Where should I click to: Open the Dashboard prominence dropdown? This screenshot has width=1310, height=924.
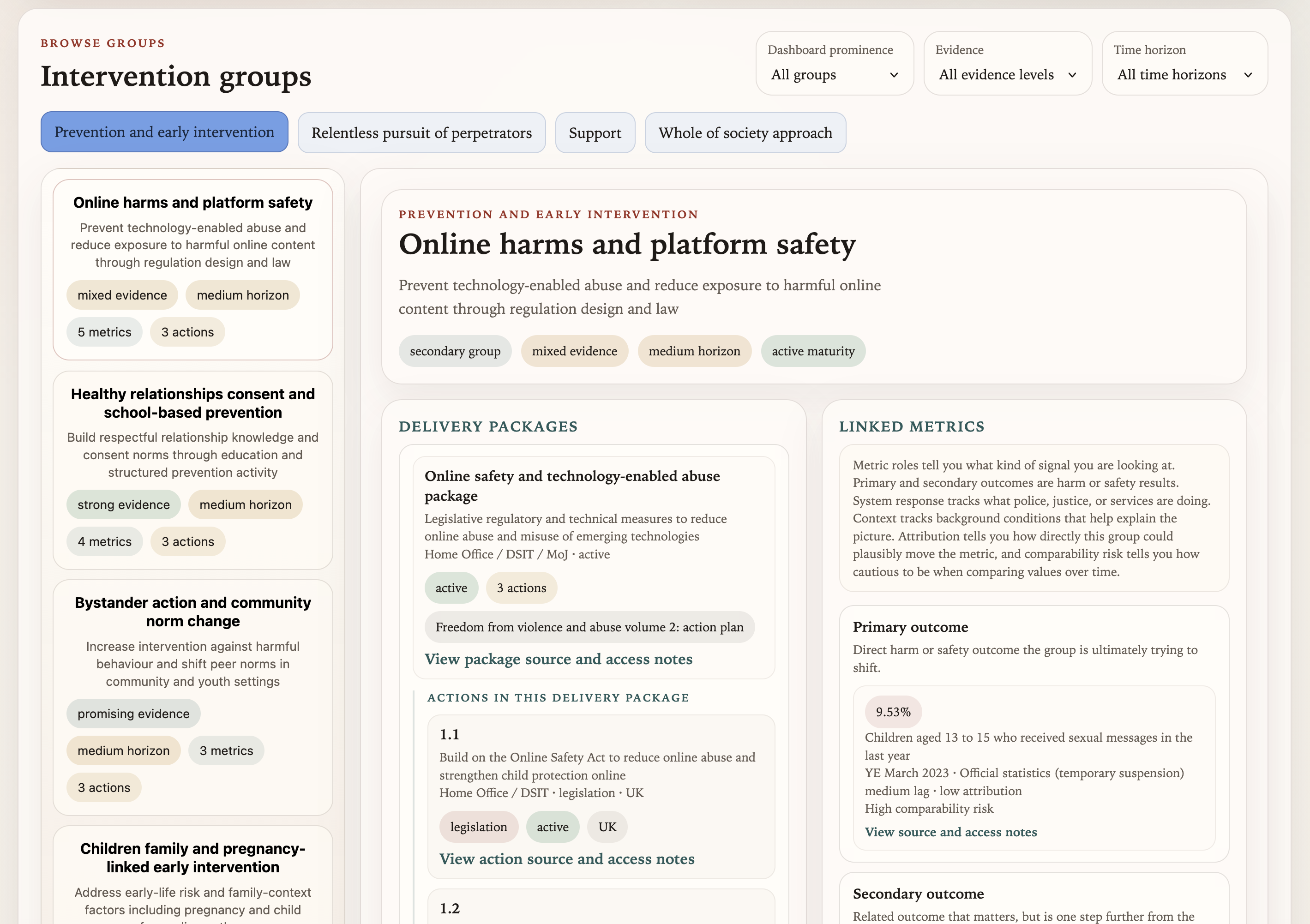pos(834,75)
